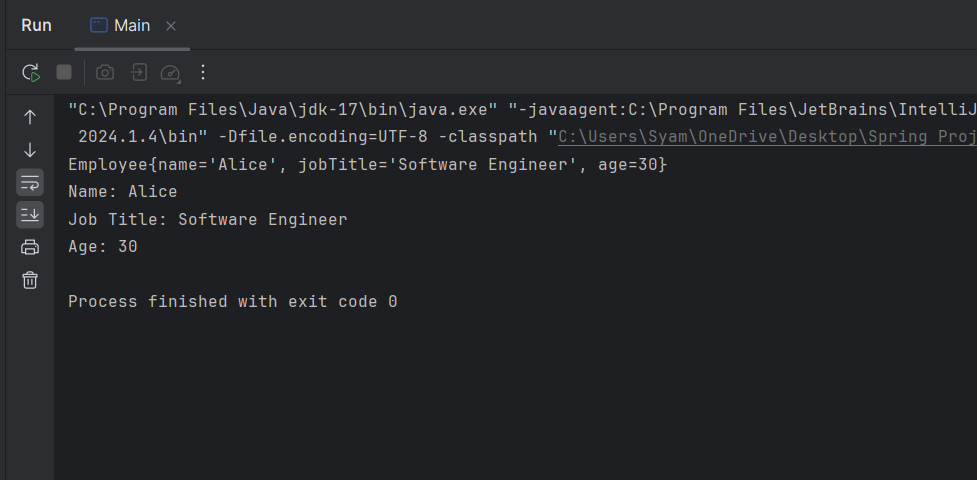Click the down arrow in sidebar
Image resolution: width=977 pixels, height=480 pixels.
tap(30, 150)
